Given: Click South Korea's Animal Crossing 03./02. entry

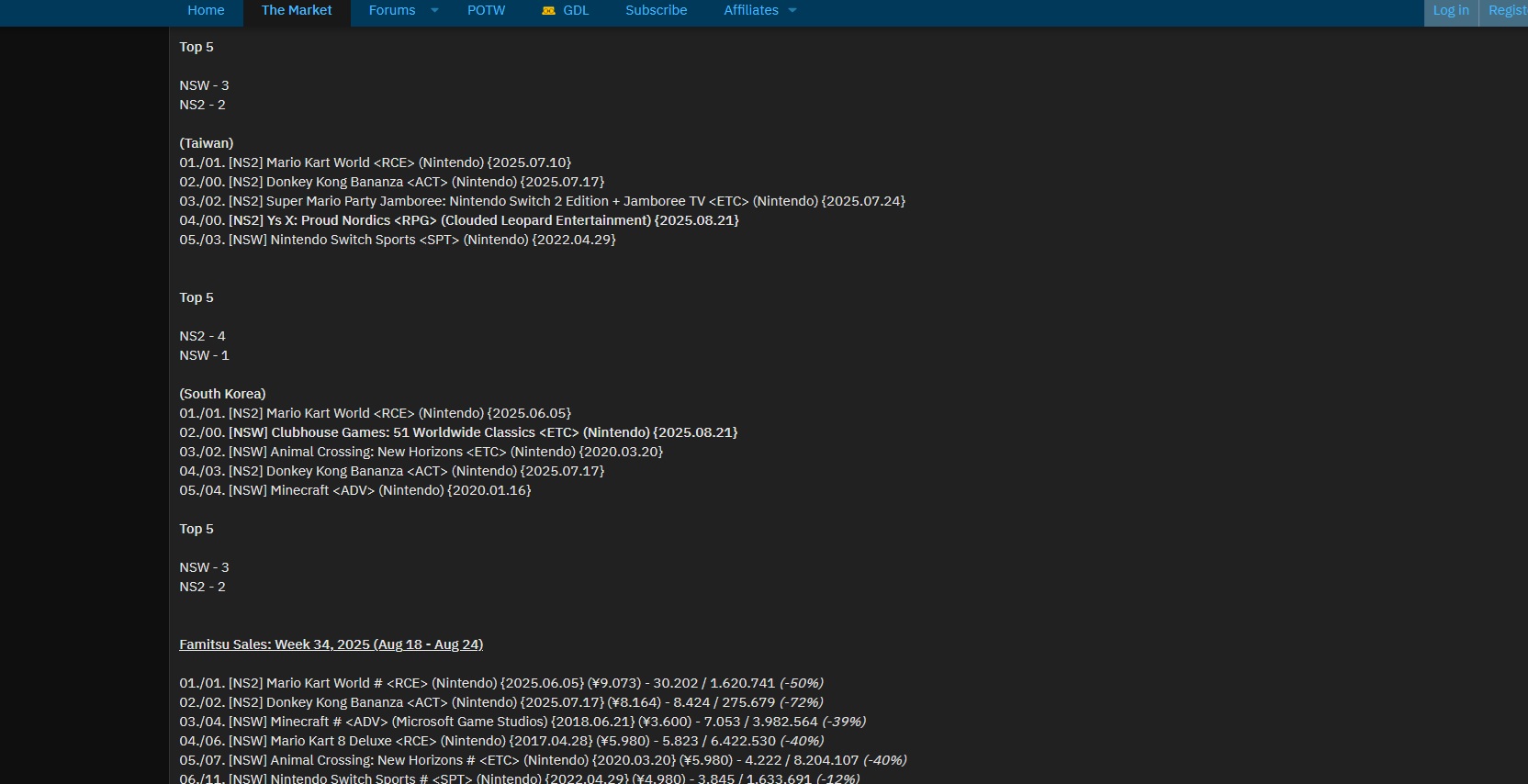Looking at the screenshot, I should (x=421, y=452).
